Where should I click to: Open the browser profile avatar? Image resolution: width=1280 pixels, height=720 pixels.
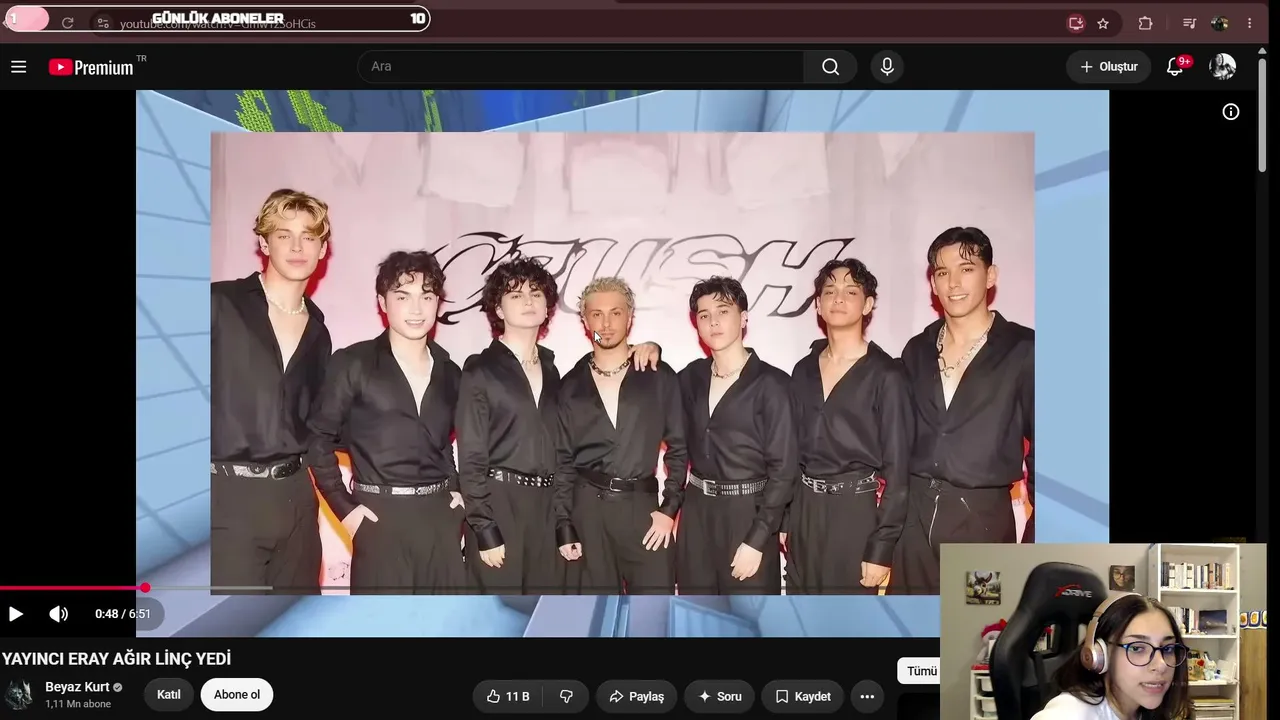click(1219, 23)
